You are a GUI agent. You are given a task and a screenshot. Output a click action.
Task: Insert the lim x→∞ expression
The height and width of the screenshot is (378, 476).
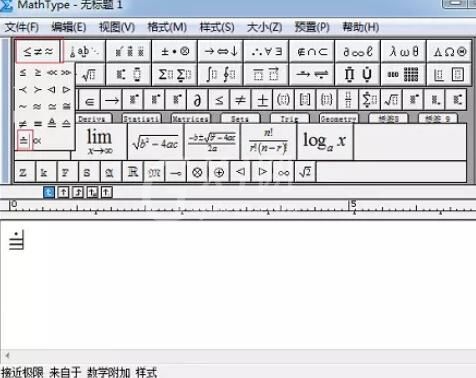(x=99, y=142)
